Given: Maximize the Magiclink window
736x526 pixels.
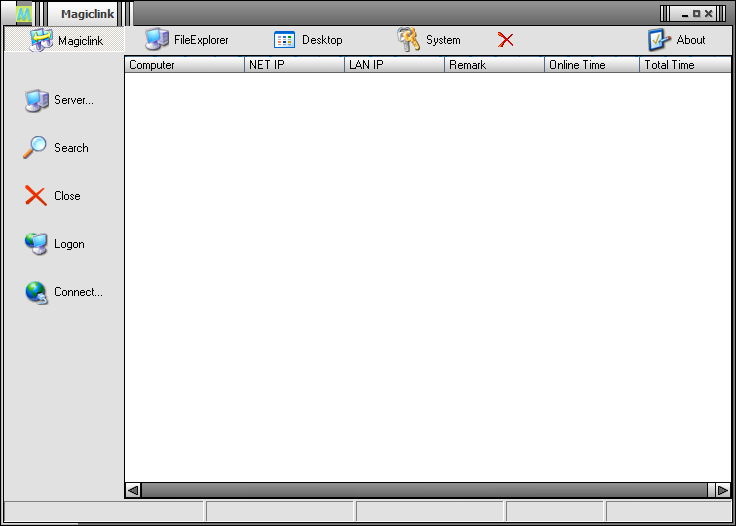Looking at the screenshot, I should click(x=696, y=13).
